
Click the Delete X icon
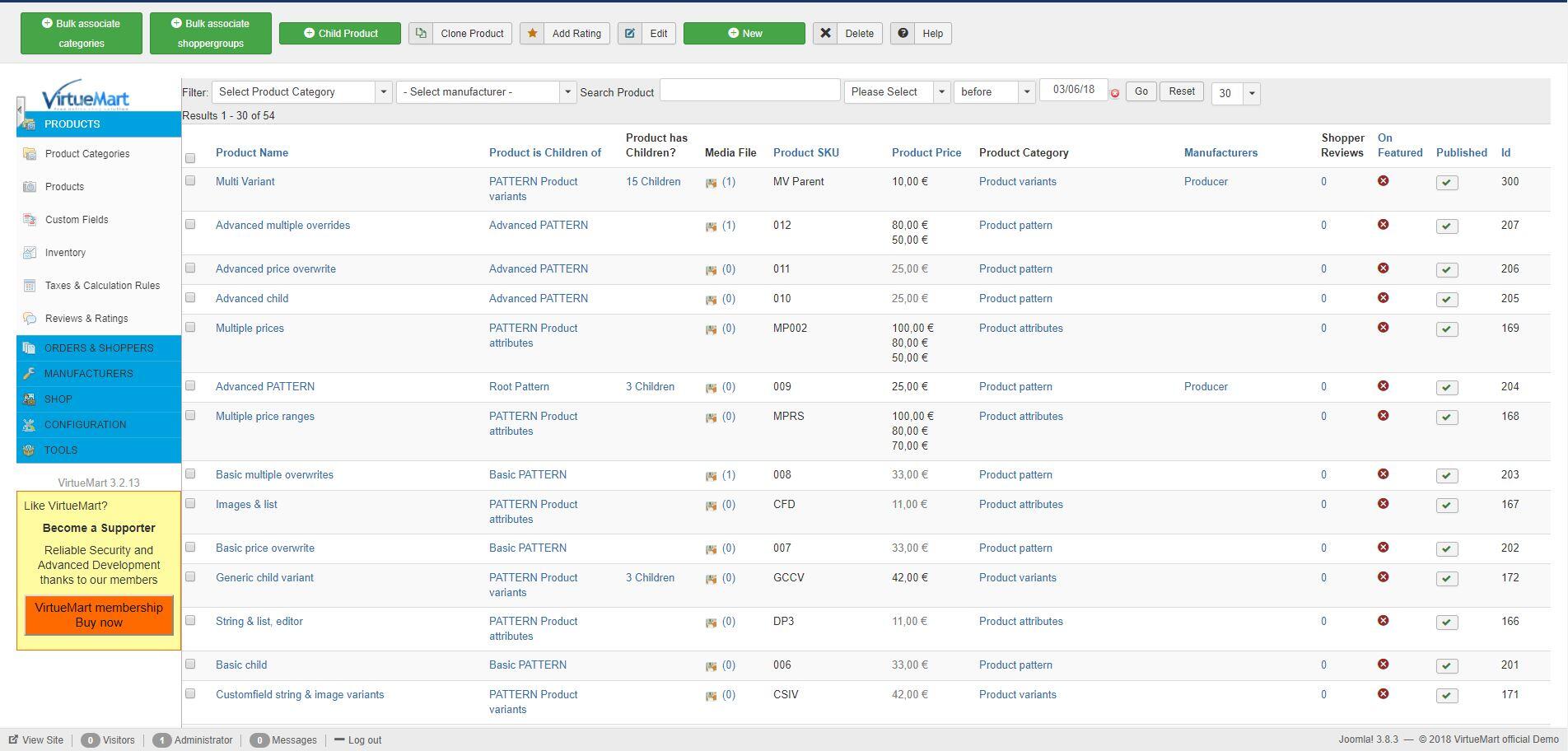[x=825, y=34]
